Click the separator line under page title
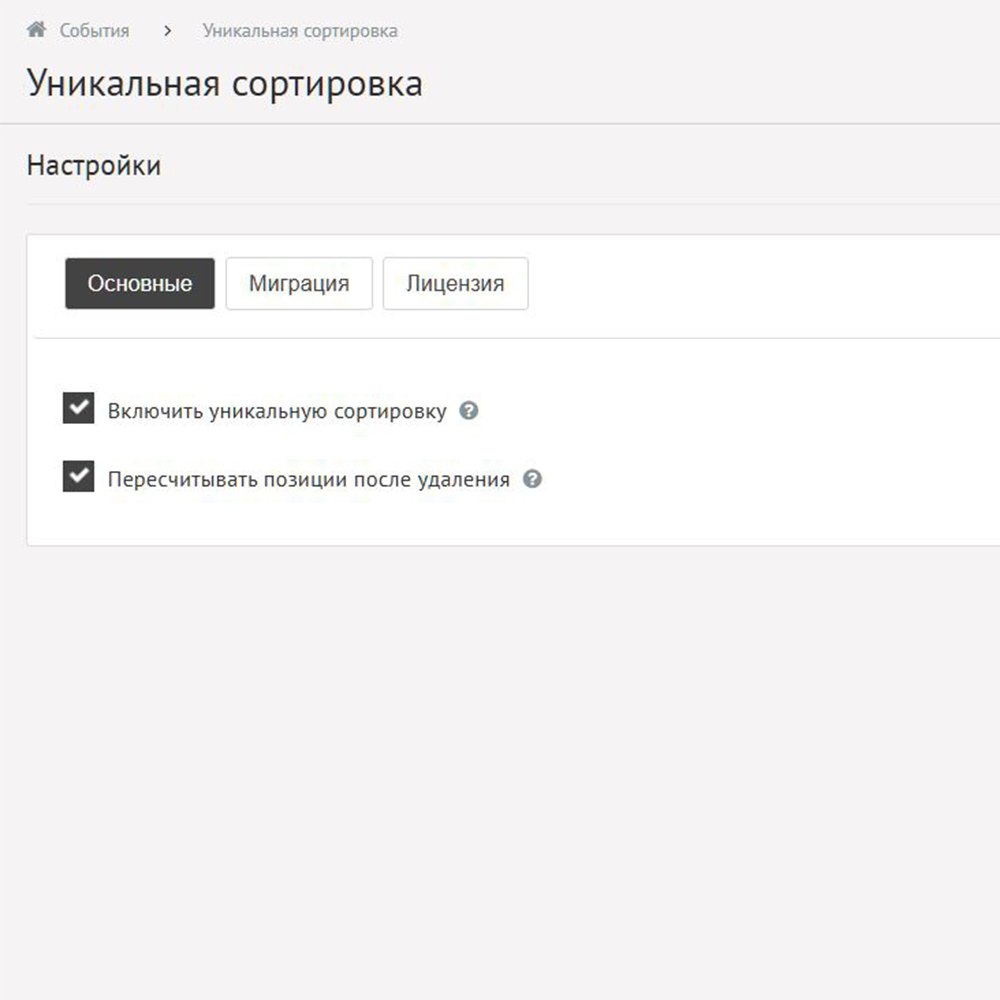The image size is (1000, 1000). coord(500,124)
